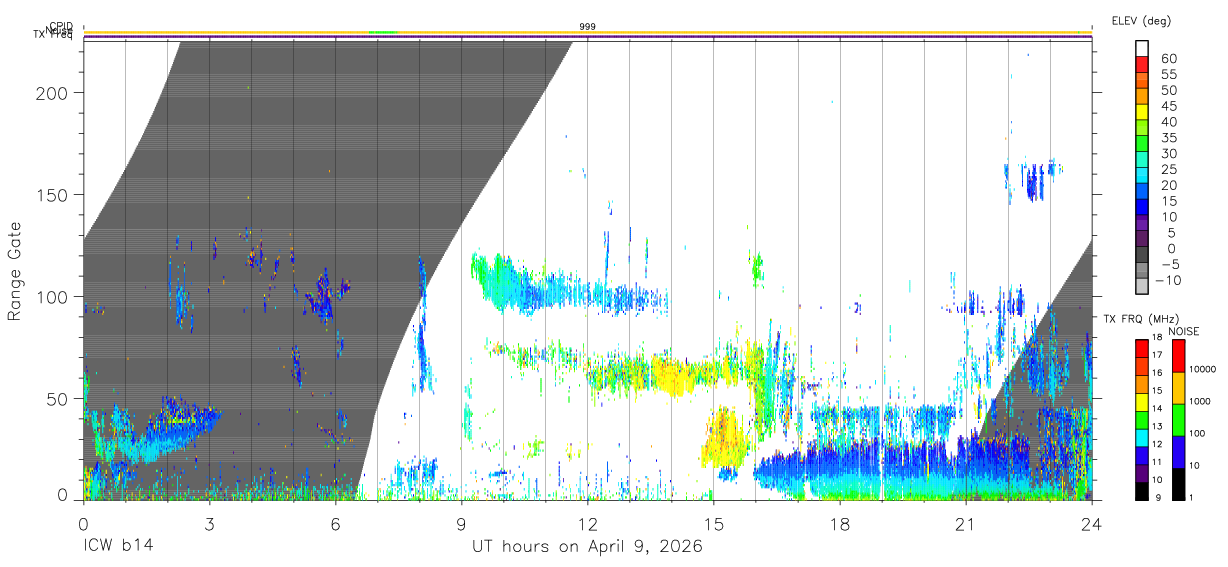Click the '45' label on ELEV scale
1228x567 pixels.
[1169, 106]
